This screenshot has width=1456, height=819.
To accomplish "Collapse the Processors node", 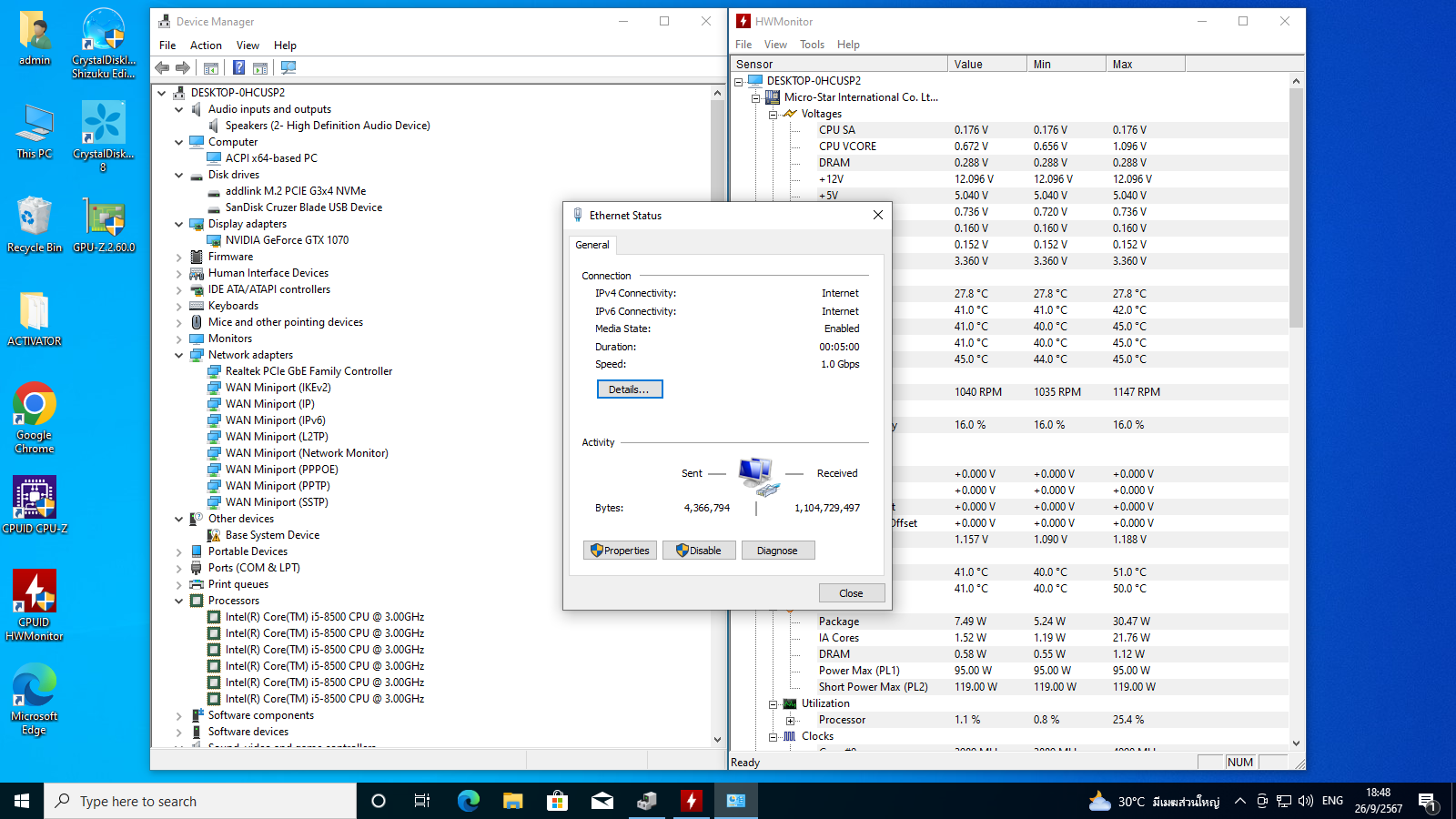I will pyautogui.click(x=179, y=601).
